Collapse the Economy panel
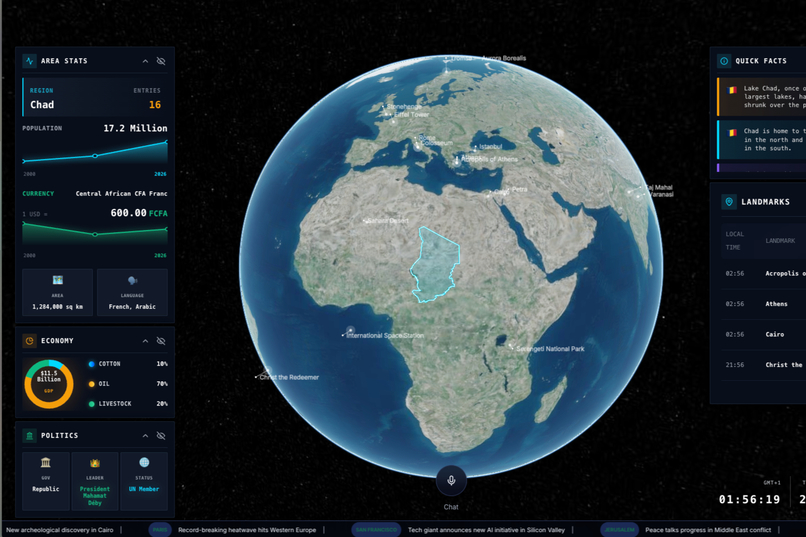 click(145, 341)
